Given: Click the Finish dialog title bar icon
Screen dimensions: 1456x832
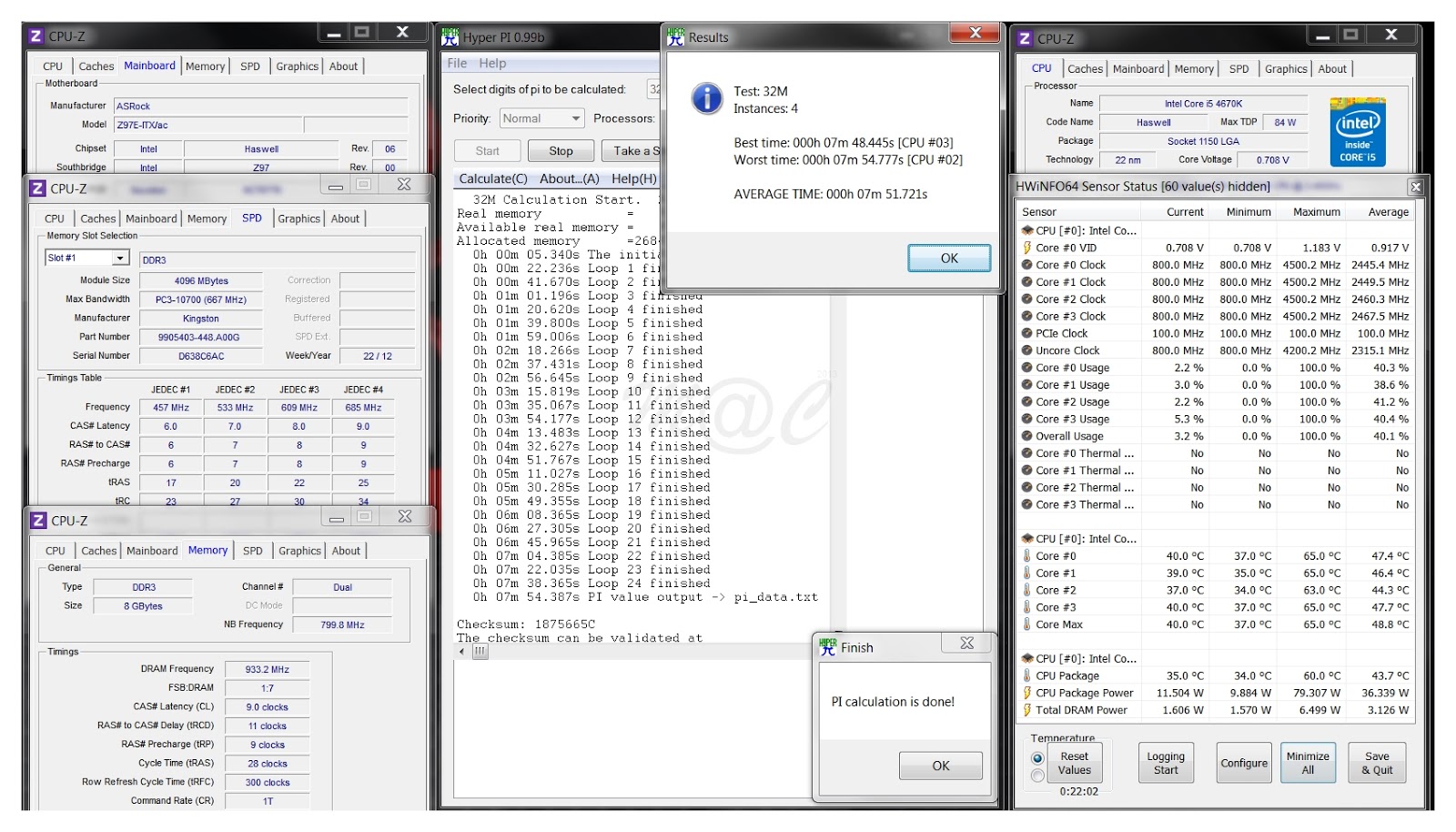Looking at the screenshot, I should point(828,646).
